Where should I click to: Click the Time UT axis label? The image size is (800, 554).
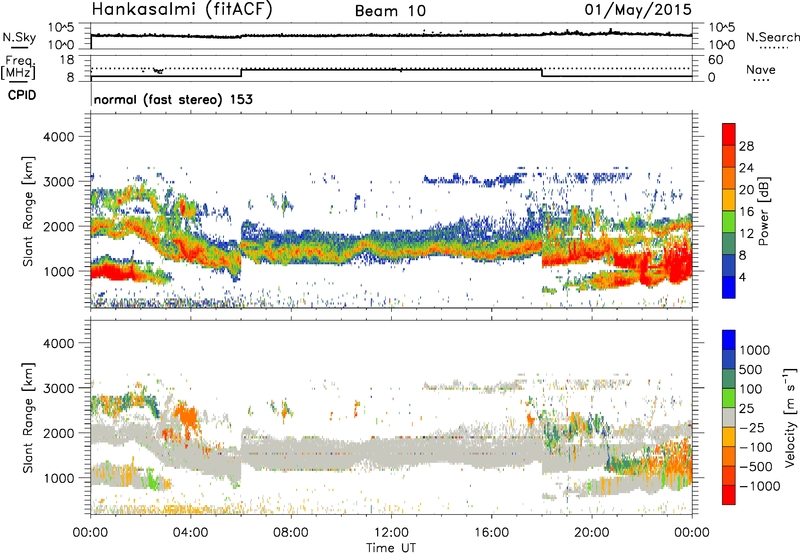(391, 548)
